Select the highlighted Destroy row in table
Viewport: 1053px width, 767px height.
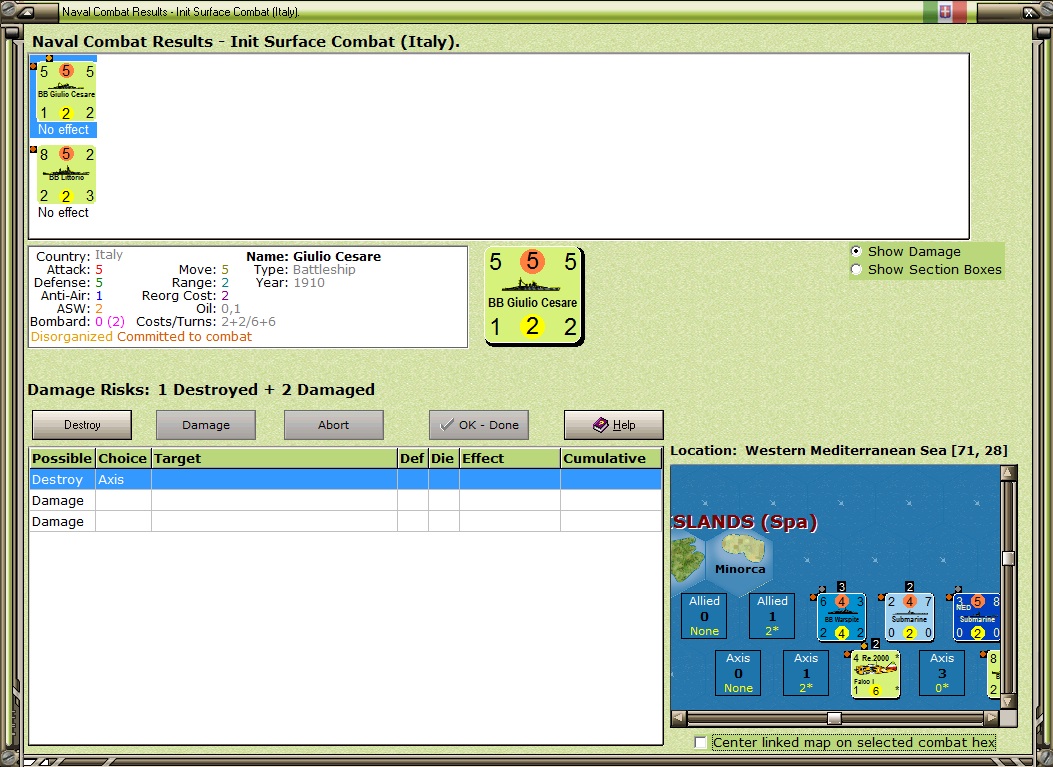[x=346, y=480]
